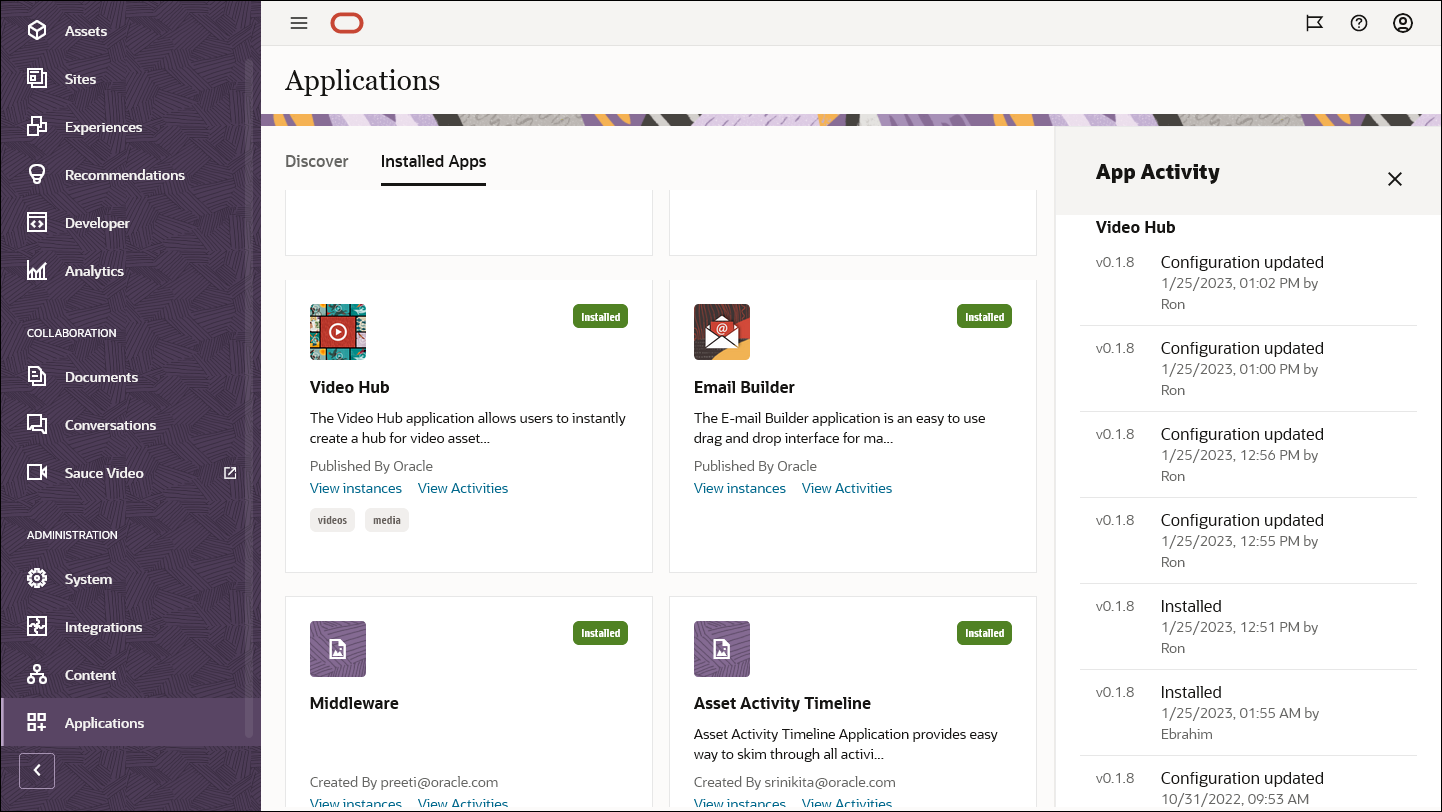Switch to the Discover tab
Image resolution: width=1442 pixels, height=812 pixels.
pyautogui.click(x=316, y=161)
